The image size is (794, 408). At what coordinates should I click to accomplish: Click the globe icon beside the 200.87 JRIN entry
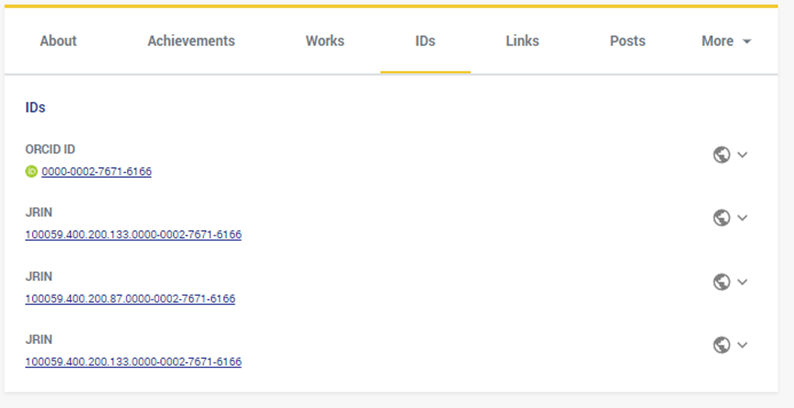(x=721, y=281)
